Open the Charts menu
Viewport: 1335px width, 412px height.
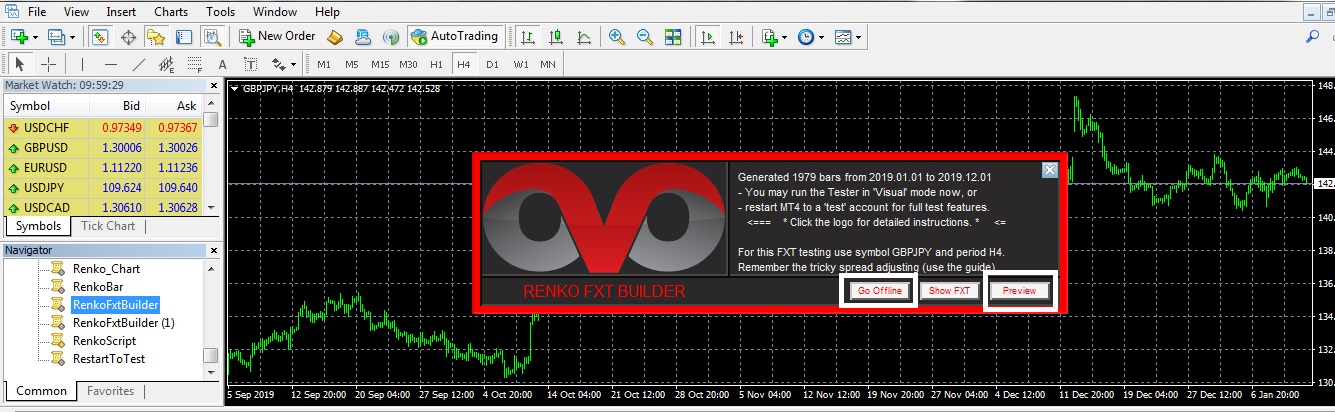(x=170, y=12)
